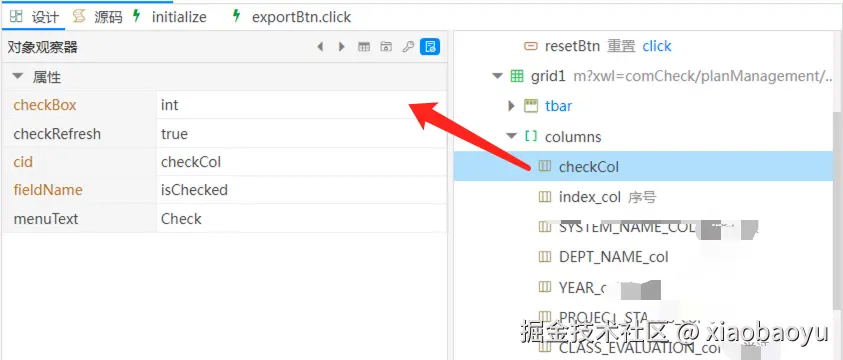
Task: Collapse the grid1 tree node
Action: coord(497,76)
